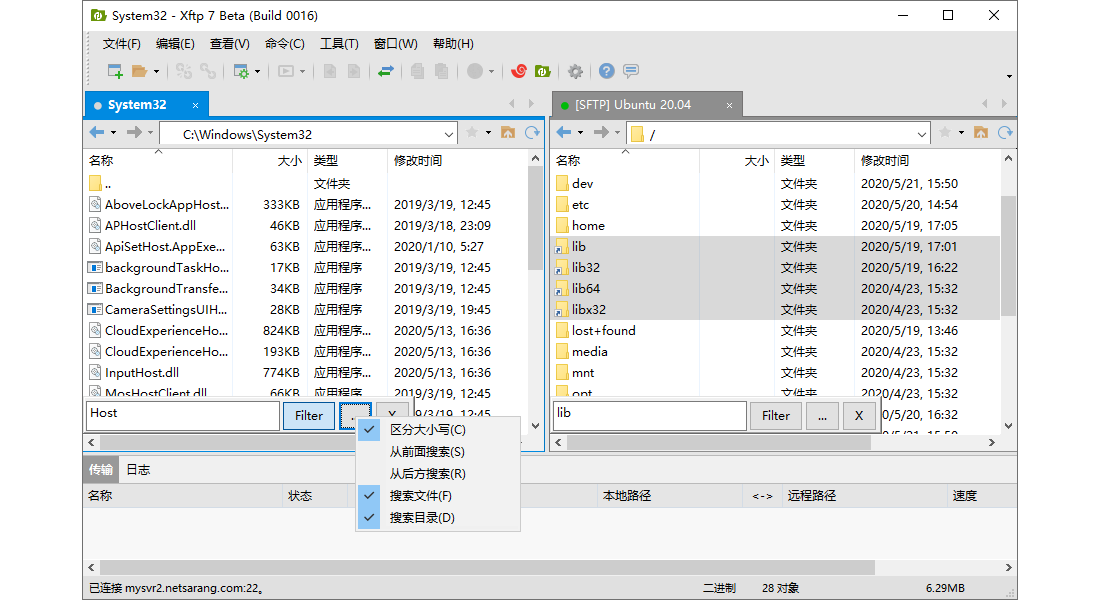The width and height of the screenshot is (1100, 600).
Task: Open the 命令(C) menu
Action: [x=284, y=44]
